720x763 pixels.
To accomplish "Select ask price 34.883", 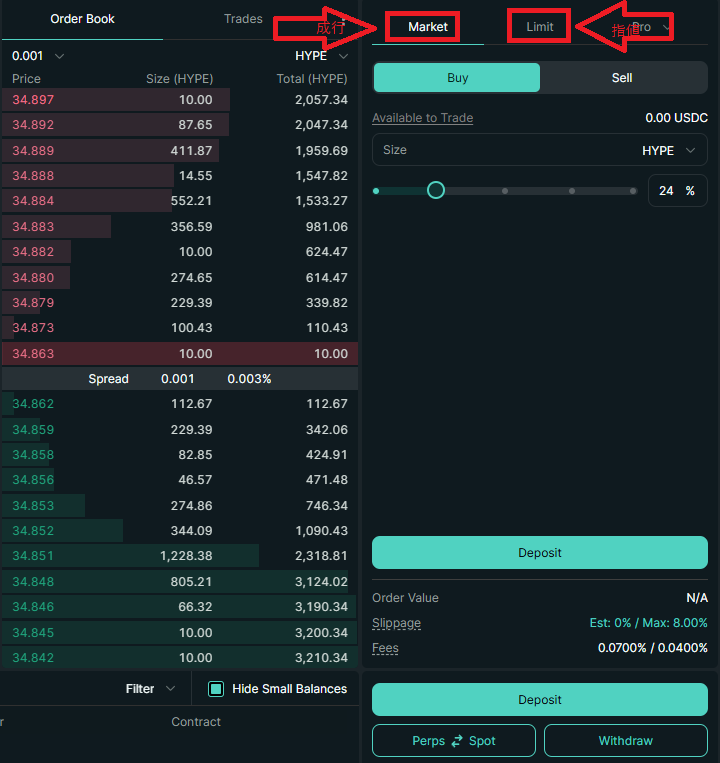I will (x=33, y=227).
